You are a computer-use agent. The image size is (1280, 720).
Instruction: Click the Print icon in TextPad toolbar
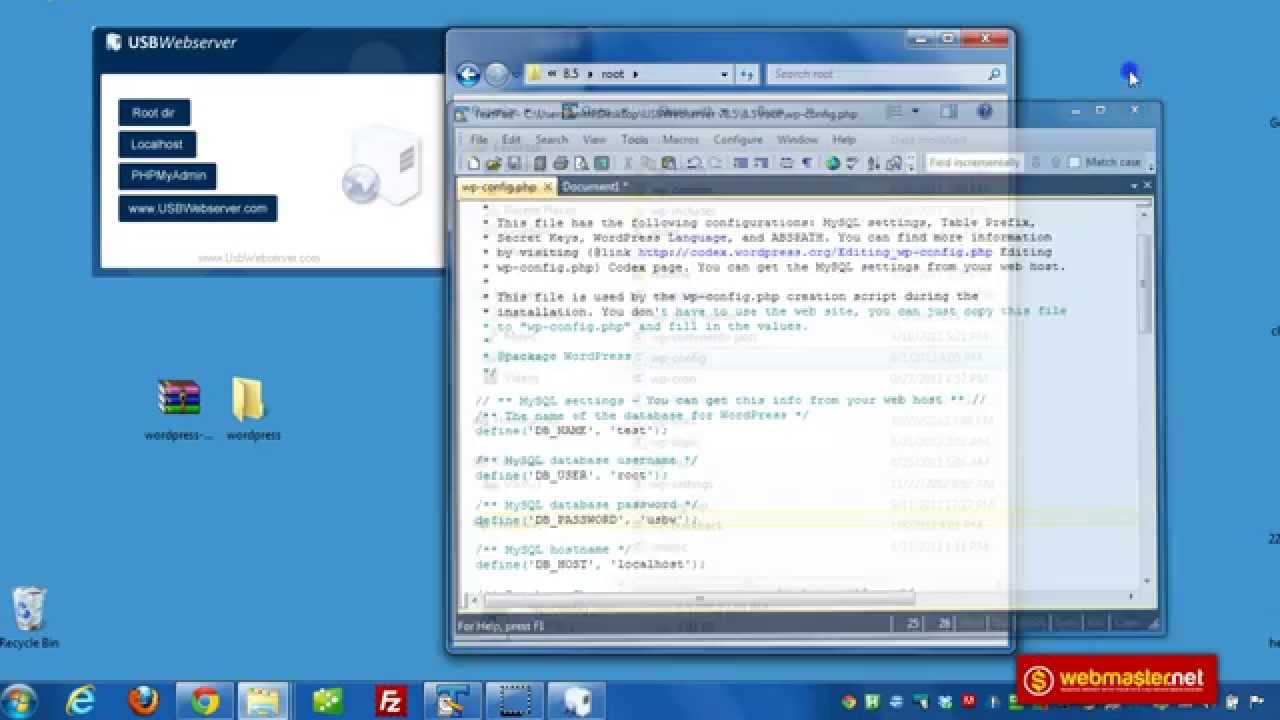coord(560,163)
